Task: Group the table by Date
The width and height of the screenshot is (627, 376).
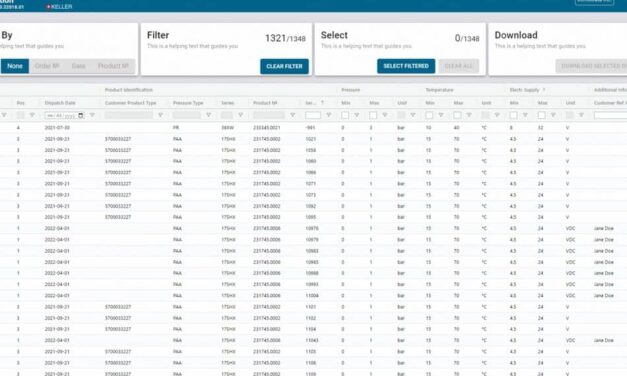Action: 78,66
